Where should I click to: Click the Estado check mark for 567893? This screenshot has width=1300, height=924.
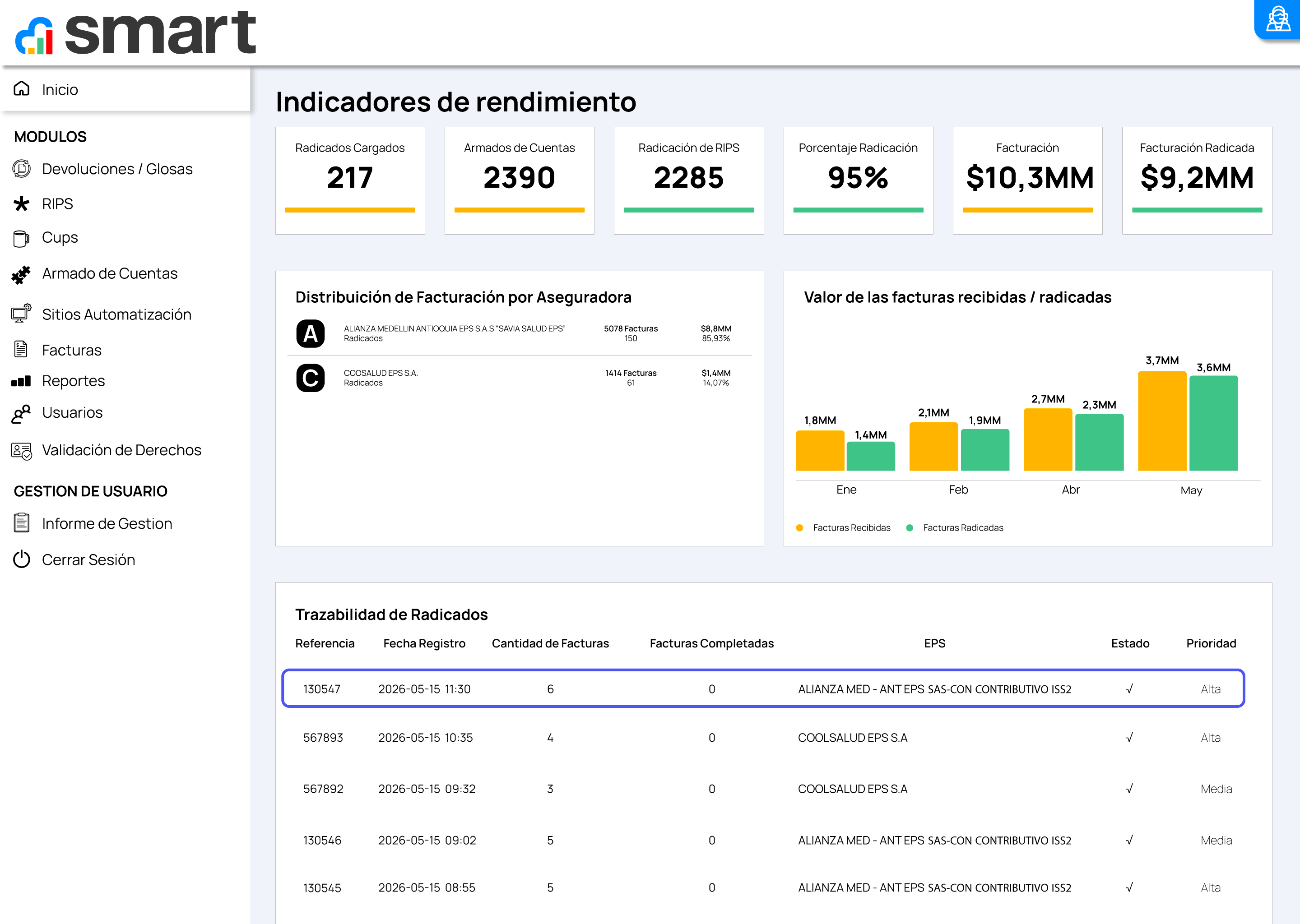[1130, 737]
